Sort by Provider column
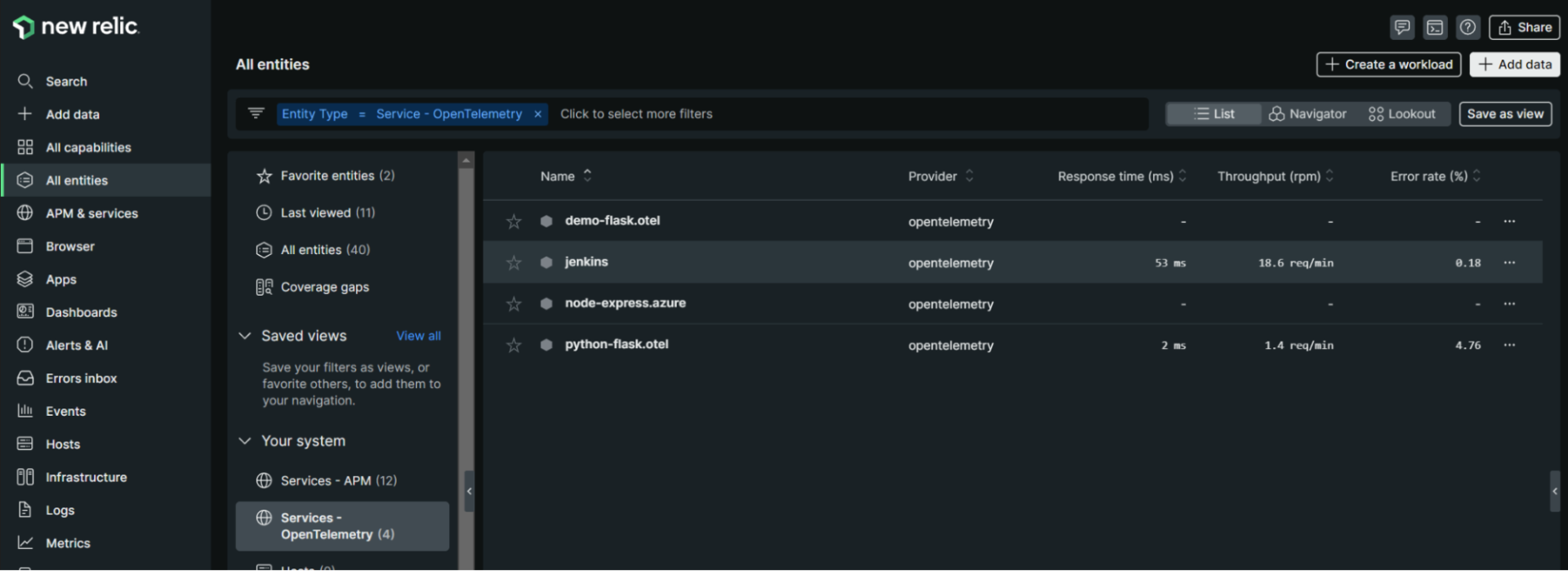1568x571 pixels. pos(941,176)
